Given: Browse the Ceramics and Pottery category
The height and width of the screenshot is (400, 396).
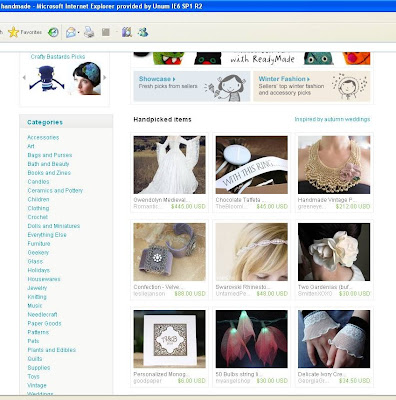Looking at the screenshot, I should 55,191.
